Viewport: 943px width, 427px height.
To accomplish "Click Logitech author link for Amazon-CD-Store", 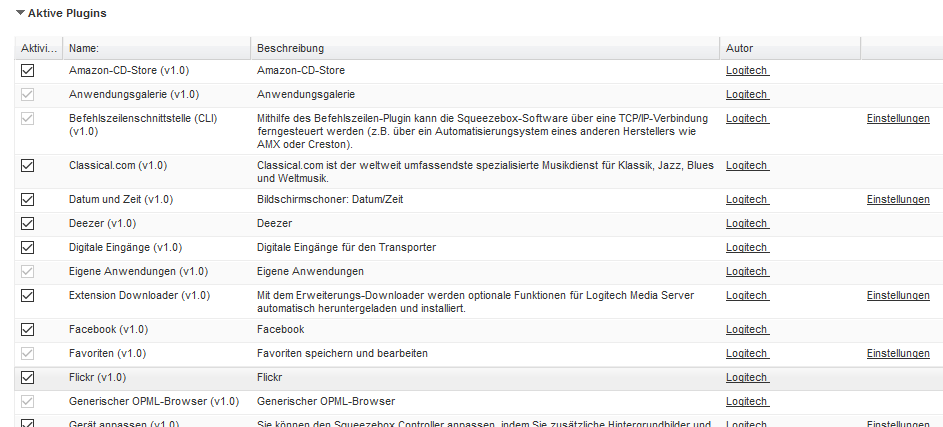I will pos(746,71).
